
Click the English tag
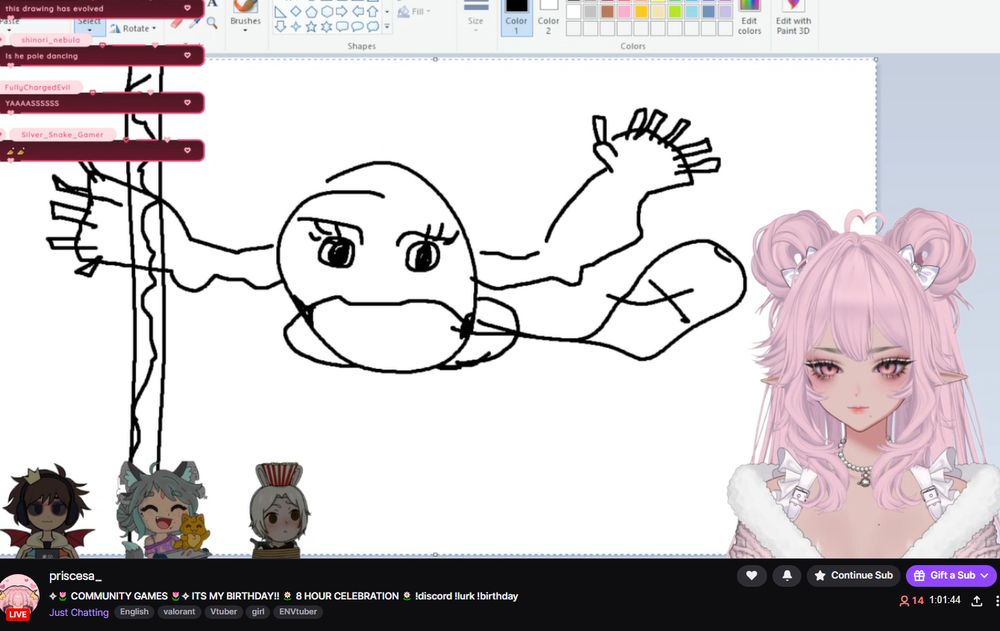(x=135, y=612)
